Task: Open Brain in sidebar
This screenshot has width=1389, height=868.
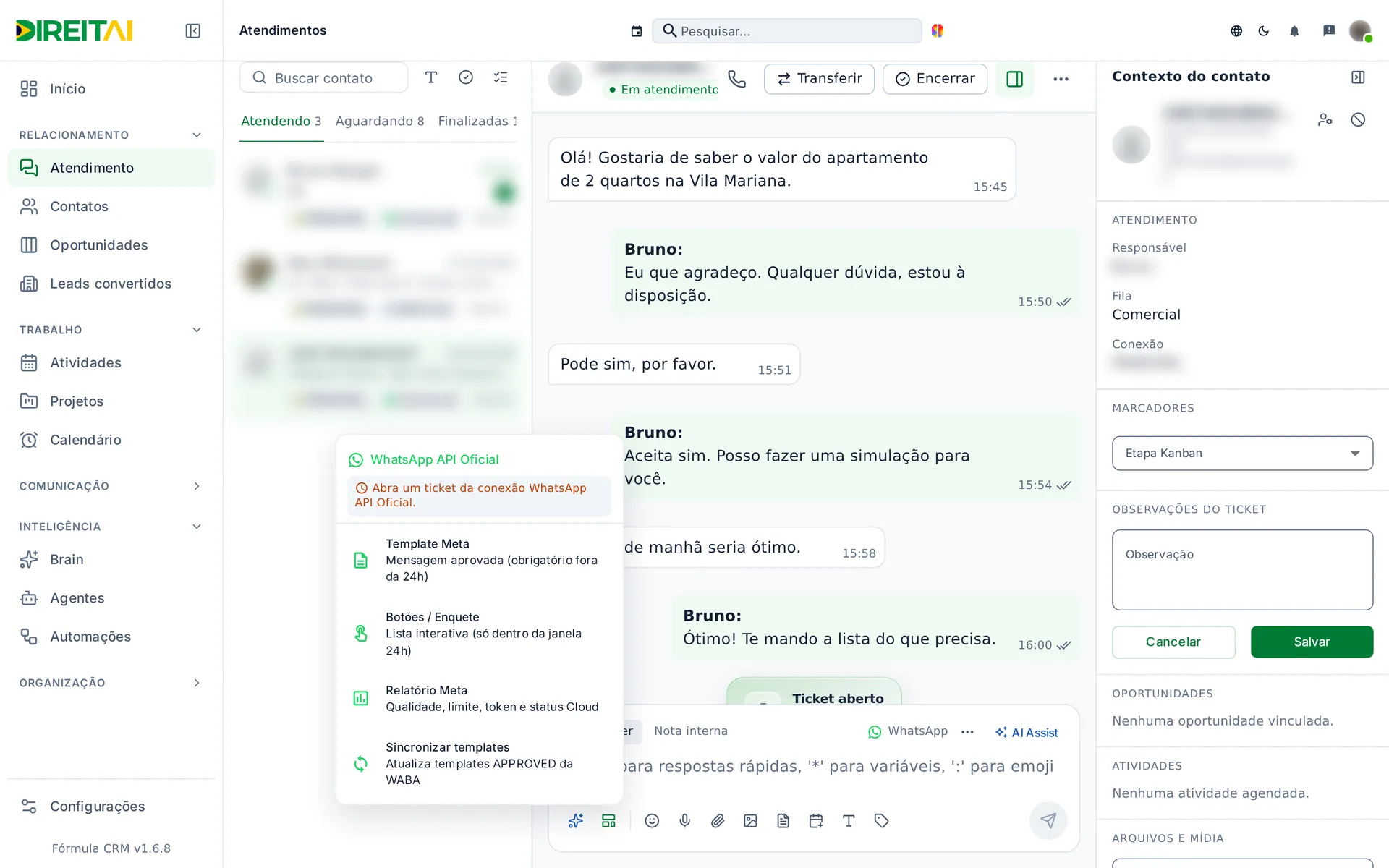Action: click(111, 560)
